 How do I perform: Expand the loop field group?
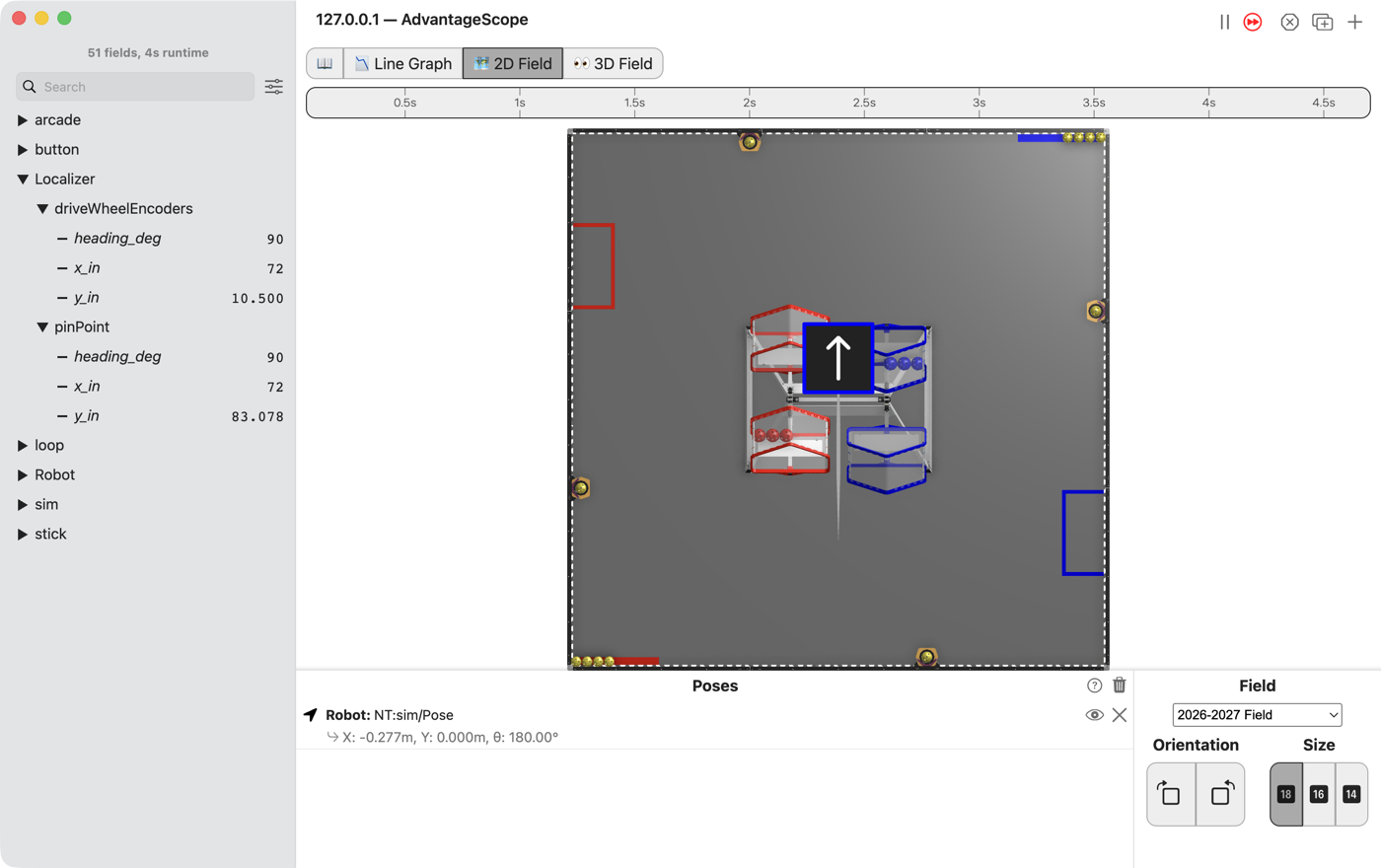pyautogui.click(x=23, y=446)
